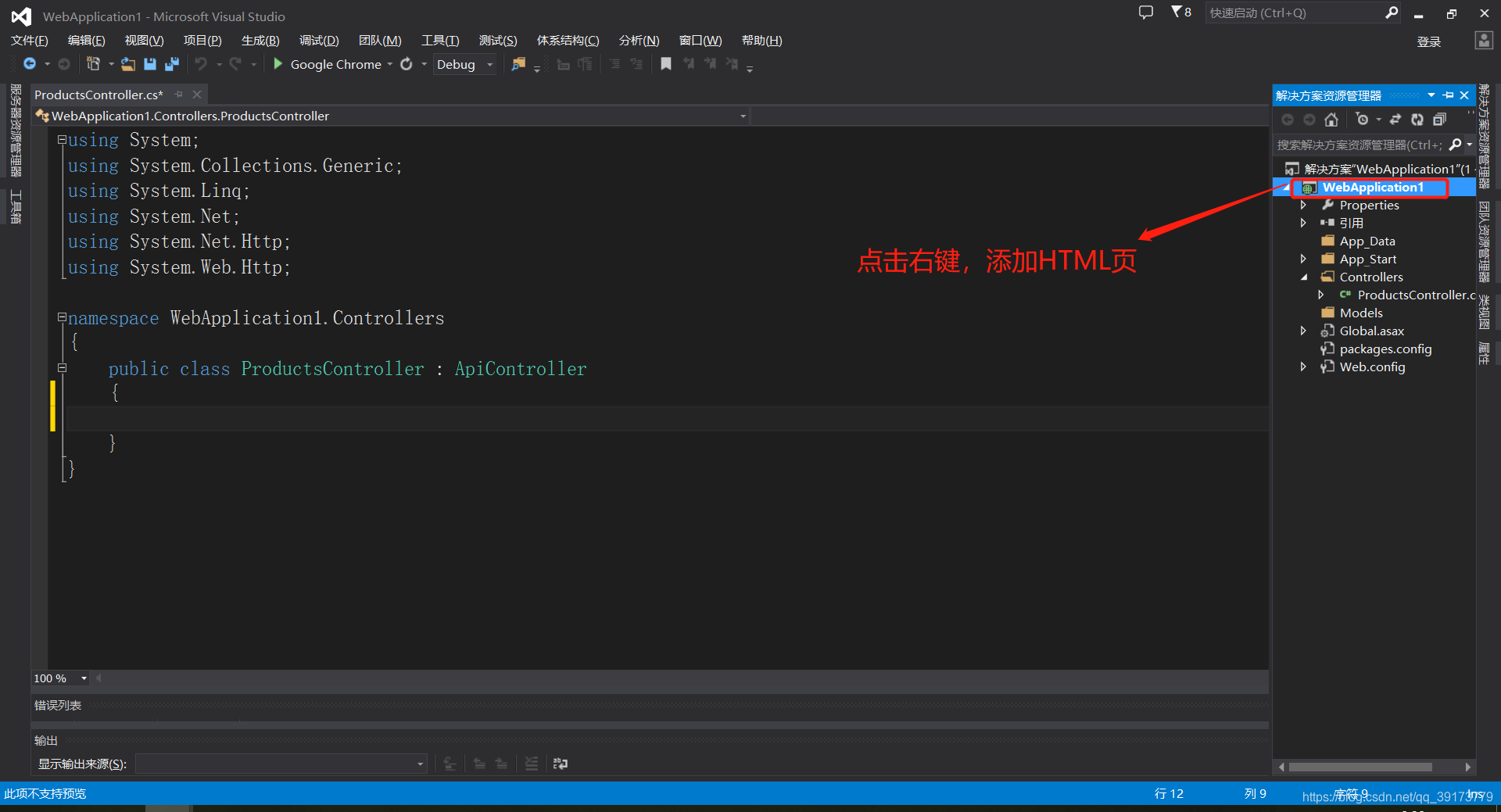The width and height of the screenshot is (1501, 812).
Task: Click the Undo arrow icon
Action: coord(201,64)
